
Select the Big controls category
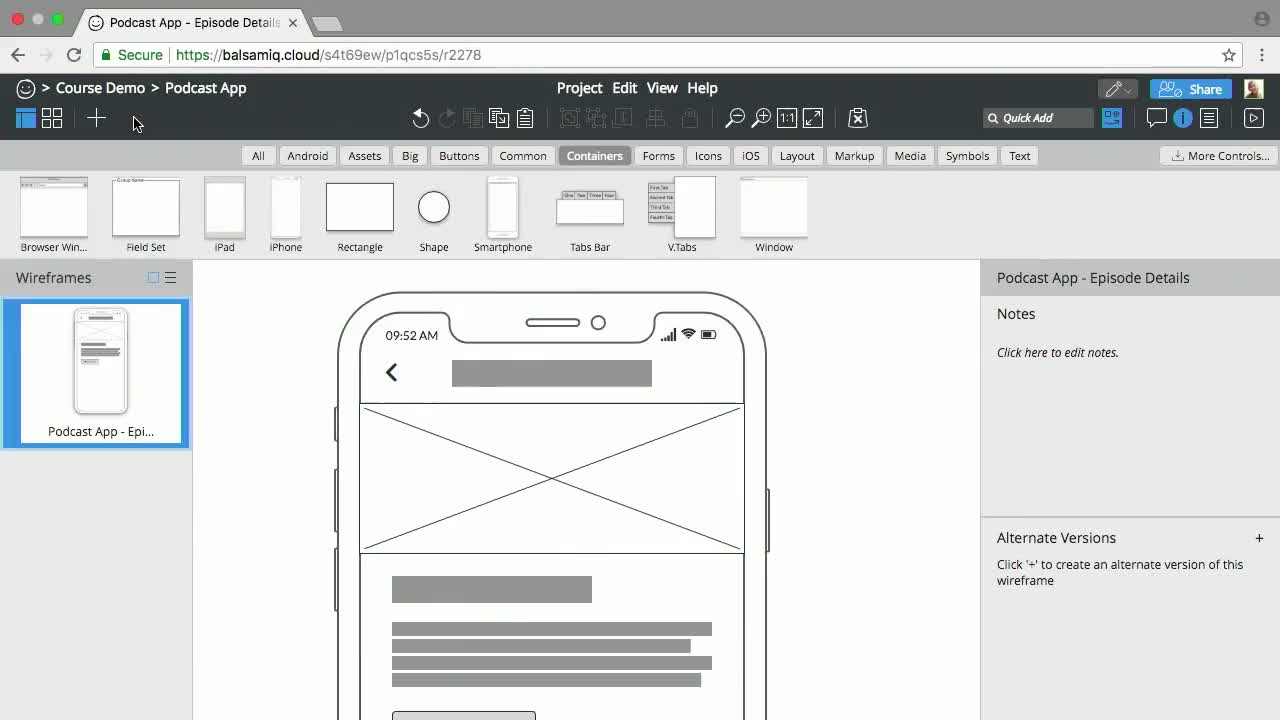pos(410,156)
